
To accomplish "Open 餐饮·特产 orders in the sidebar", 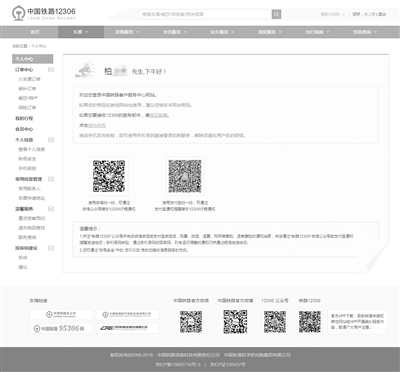I will tap(28, 98).
